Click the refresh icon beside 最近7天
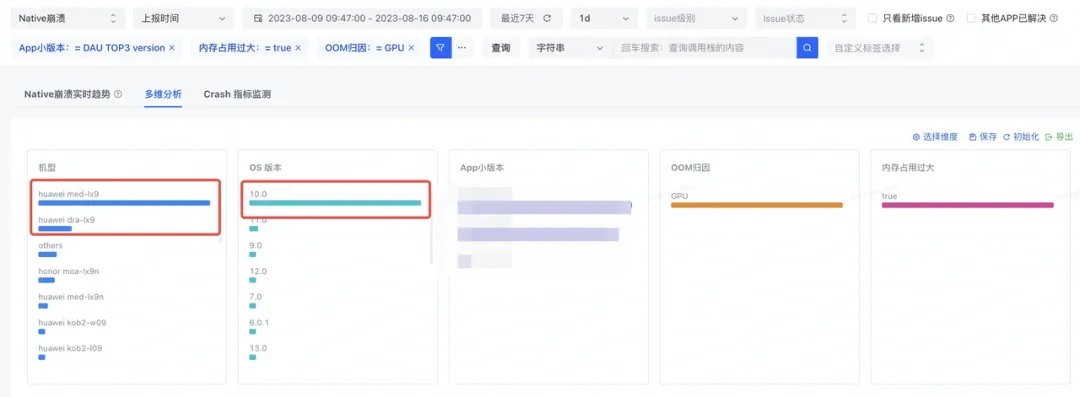The width and height of the screenshot is (1080, 397). point(547,18)
